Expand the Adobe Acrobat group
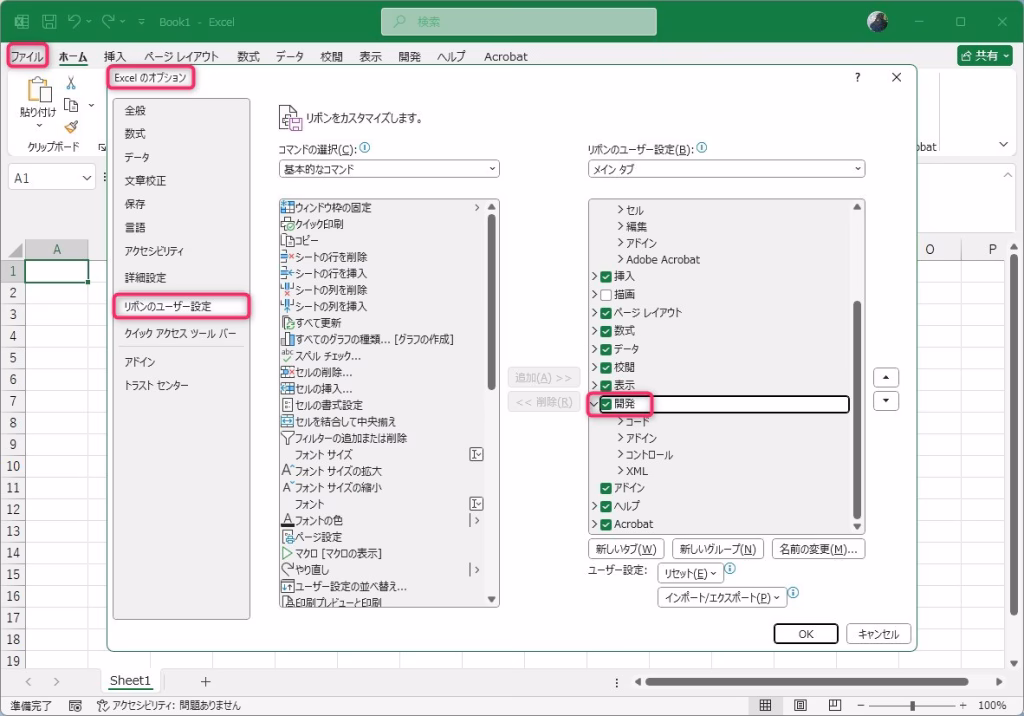This screenshot has height=716, width=1024. [620, 259]
